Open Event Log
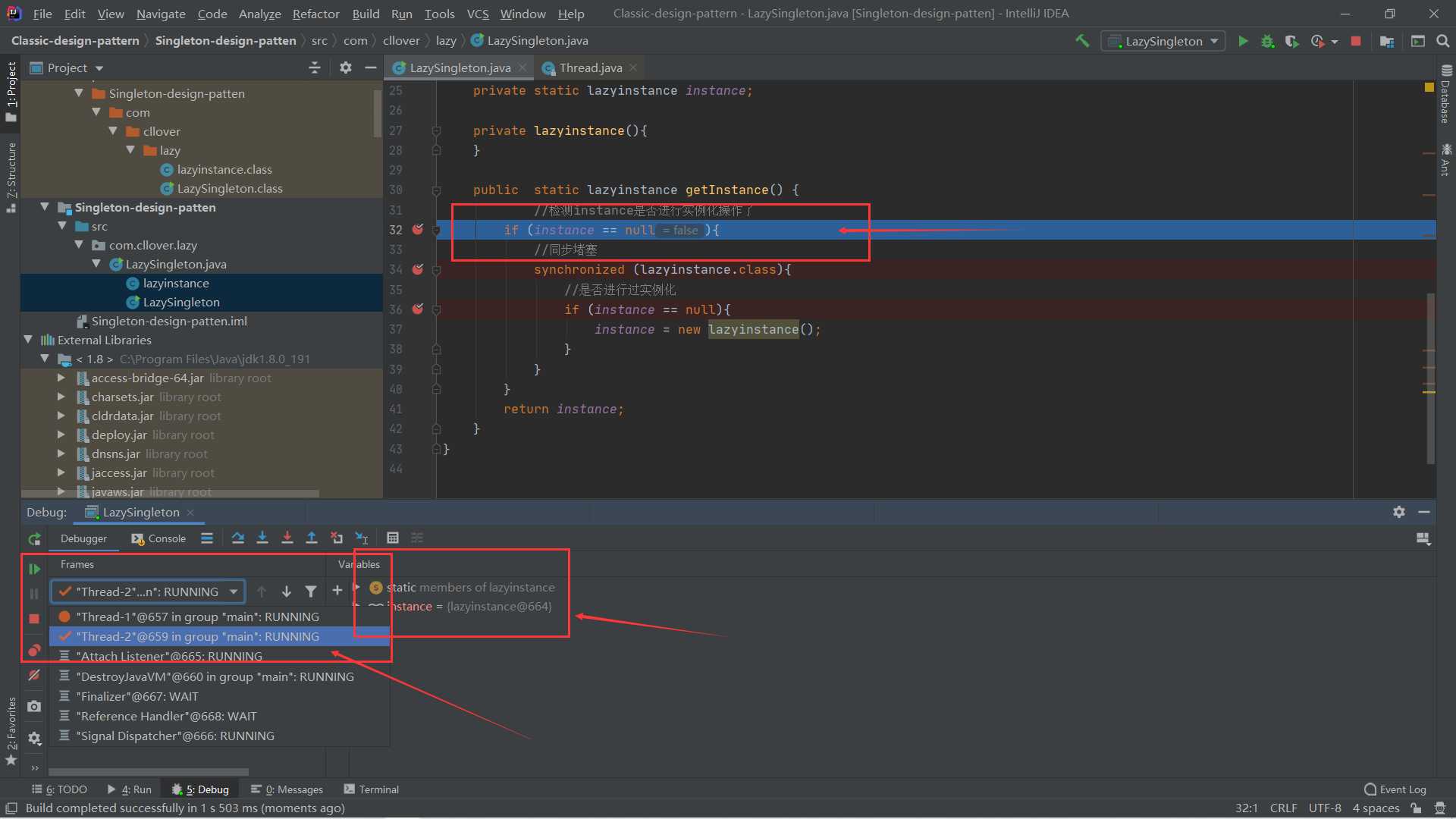The width and height of the screenshot is (1456, 819). click(1395, 789)
